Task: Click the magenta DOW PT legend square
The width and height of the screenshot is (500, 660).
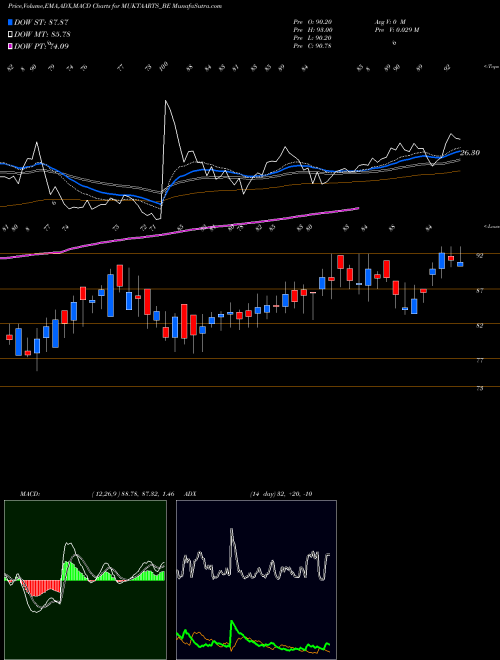Action: click(x=11, y=46)
